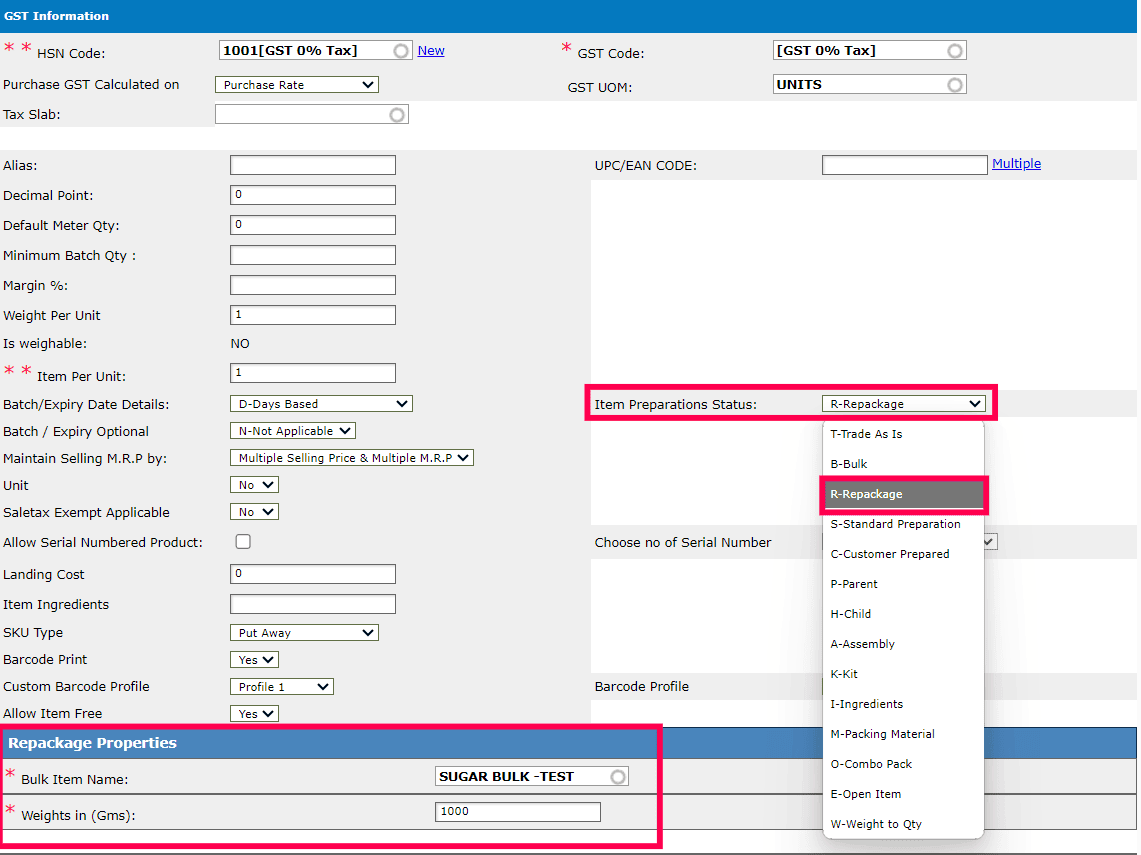Screen dimensions: 1141x855
Task: Click the GST Code lookup circle icon
Action: click(955, 51)
